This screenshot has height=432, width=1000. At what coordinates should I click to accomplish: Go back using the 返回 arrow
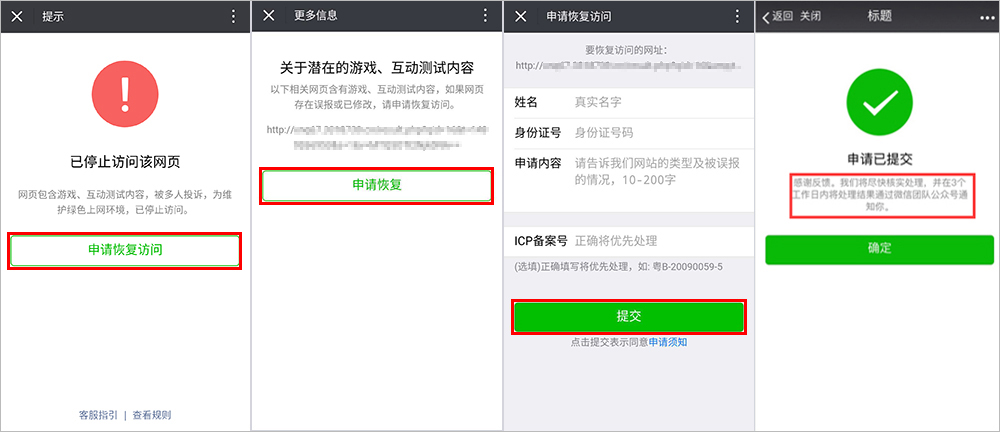tap(777, 17)
